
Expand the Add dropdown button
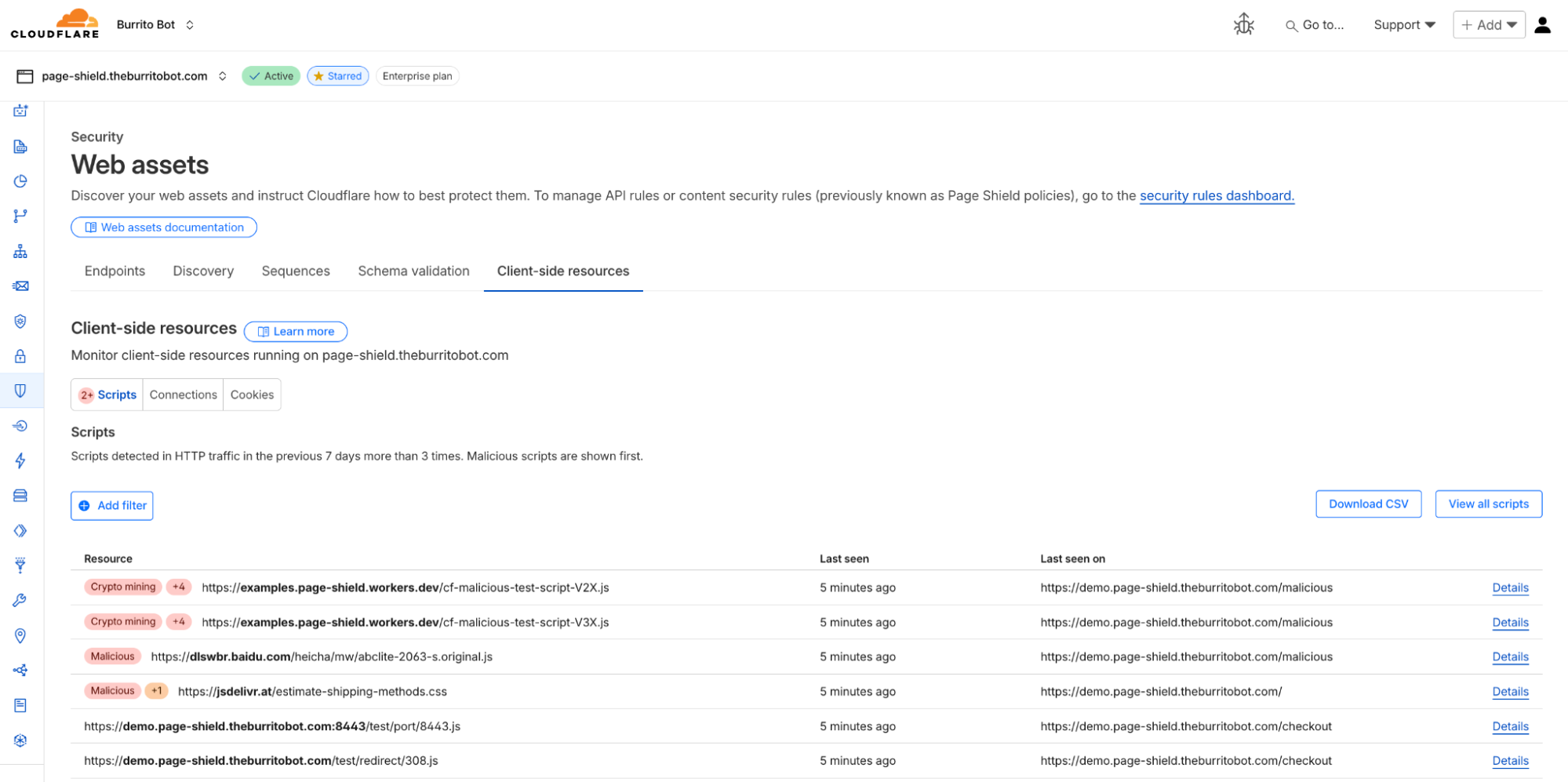[x=1488, y=25]
